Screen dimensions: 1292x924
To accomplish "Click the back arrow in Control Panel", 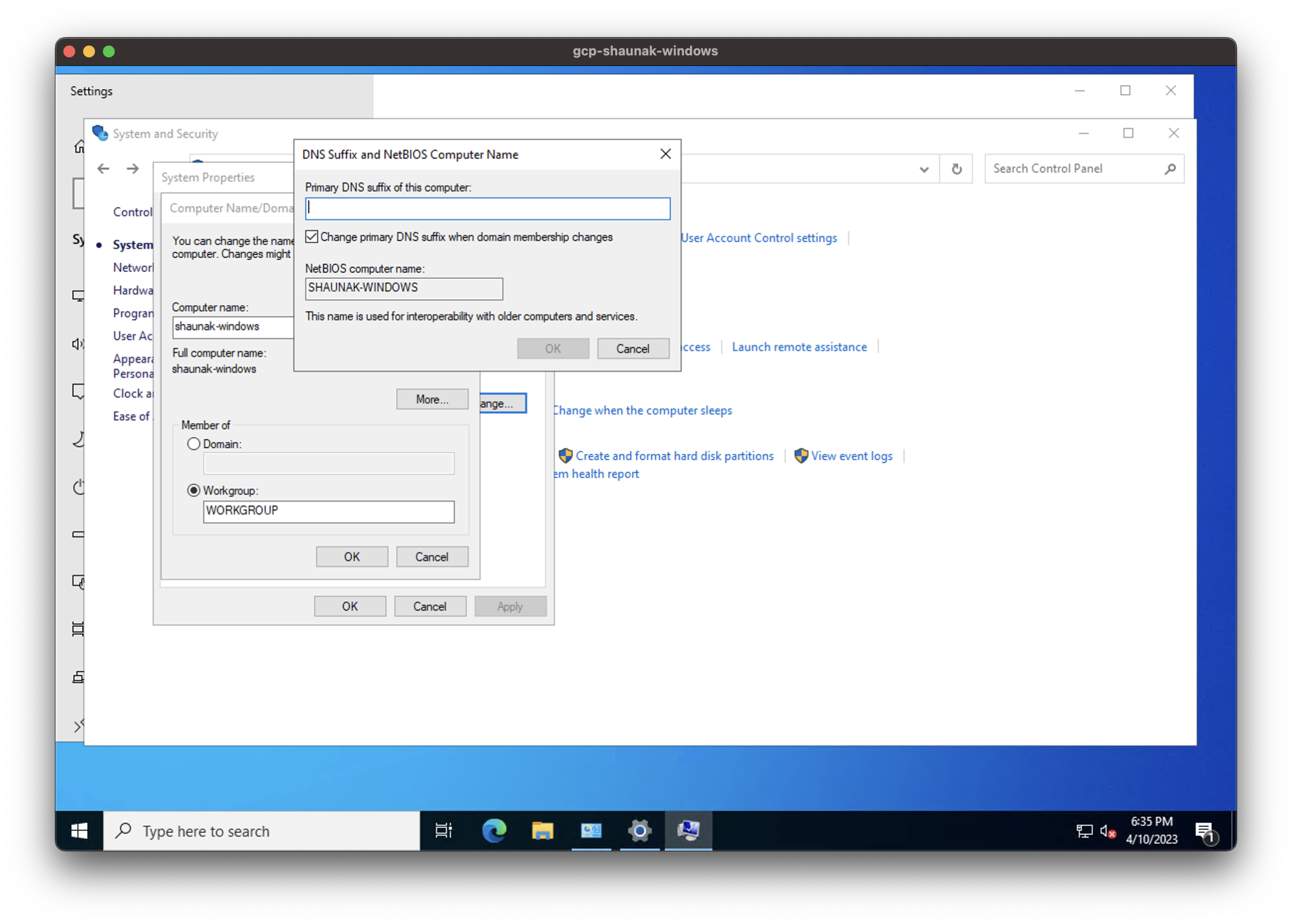I will click(103, 168).
